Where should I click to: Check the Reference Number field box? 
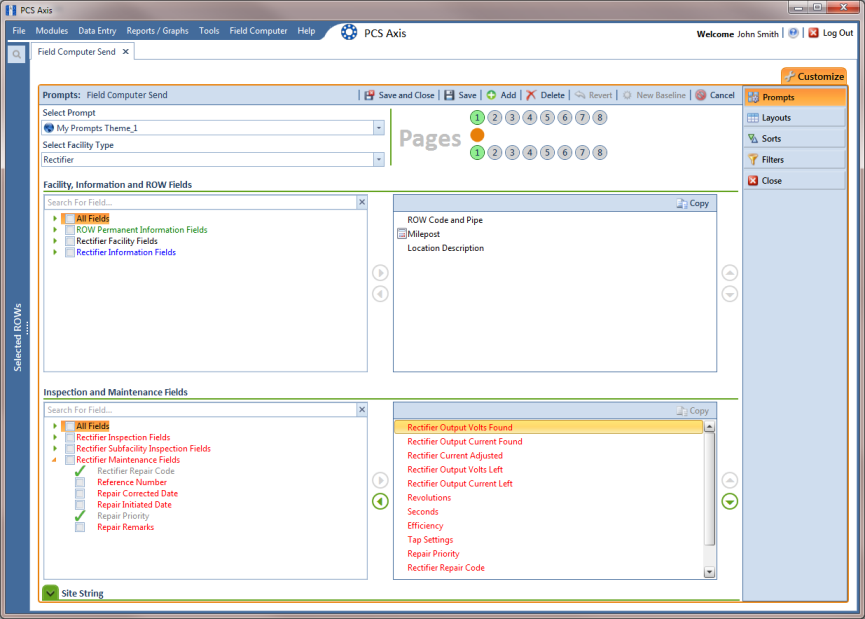[x=80, y=482]
